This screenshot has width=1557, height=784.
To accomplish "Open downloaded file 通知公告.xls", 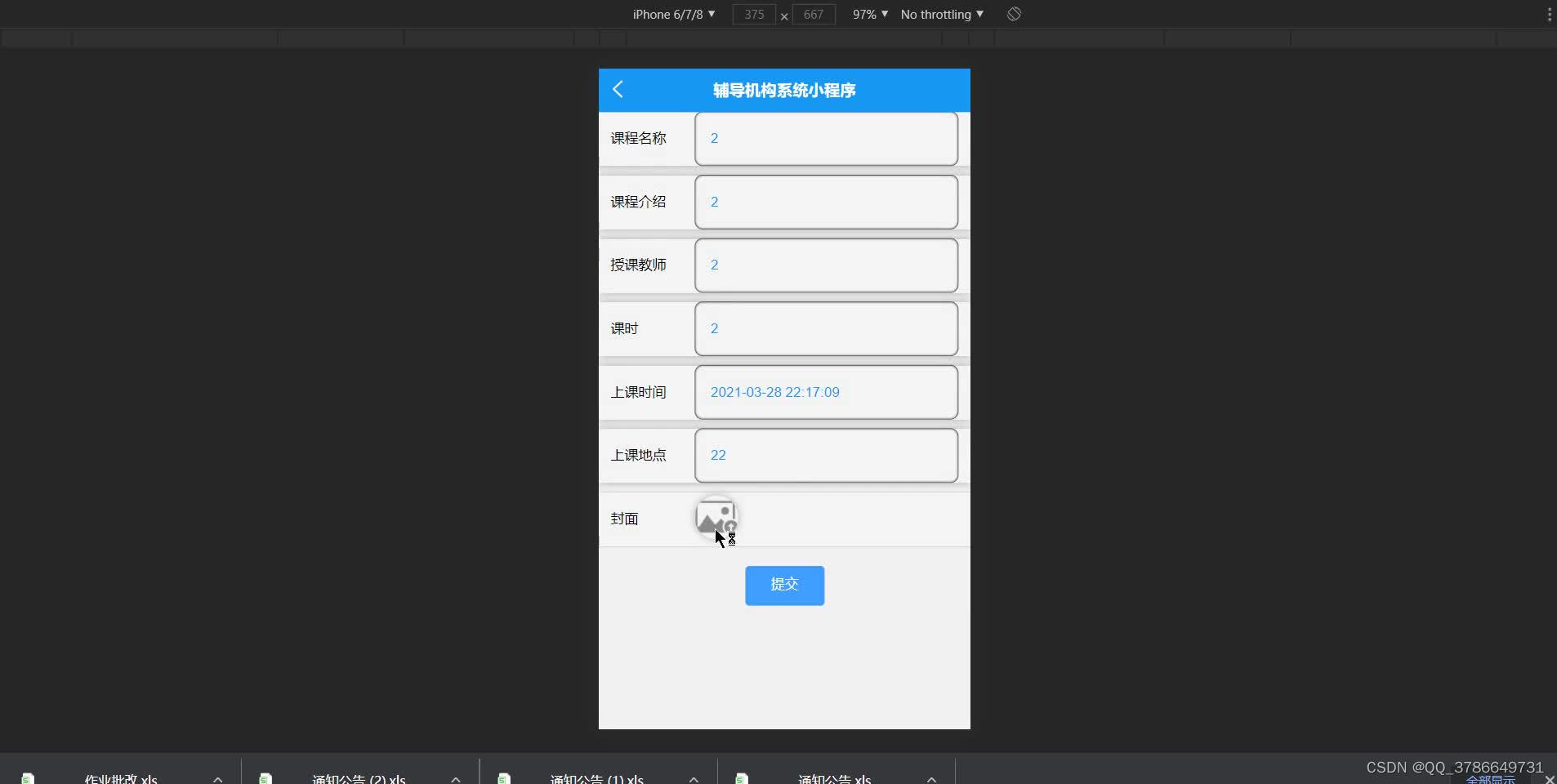I will pyautogui.click(x=834, y=779).
